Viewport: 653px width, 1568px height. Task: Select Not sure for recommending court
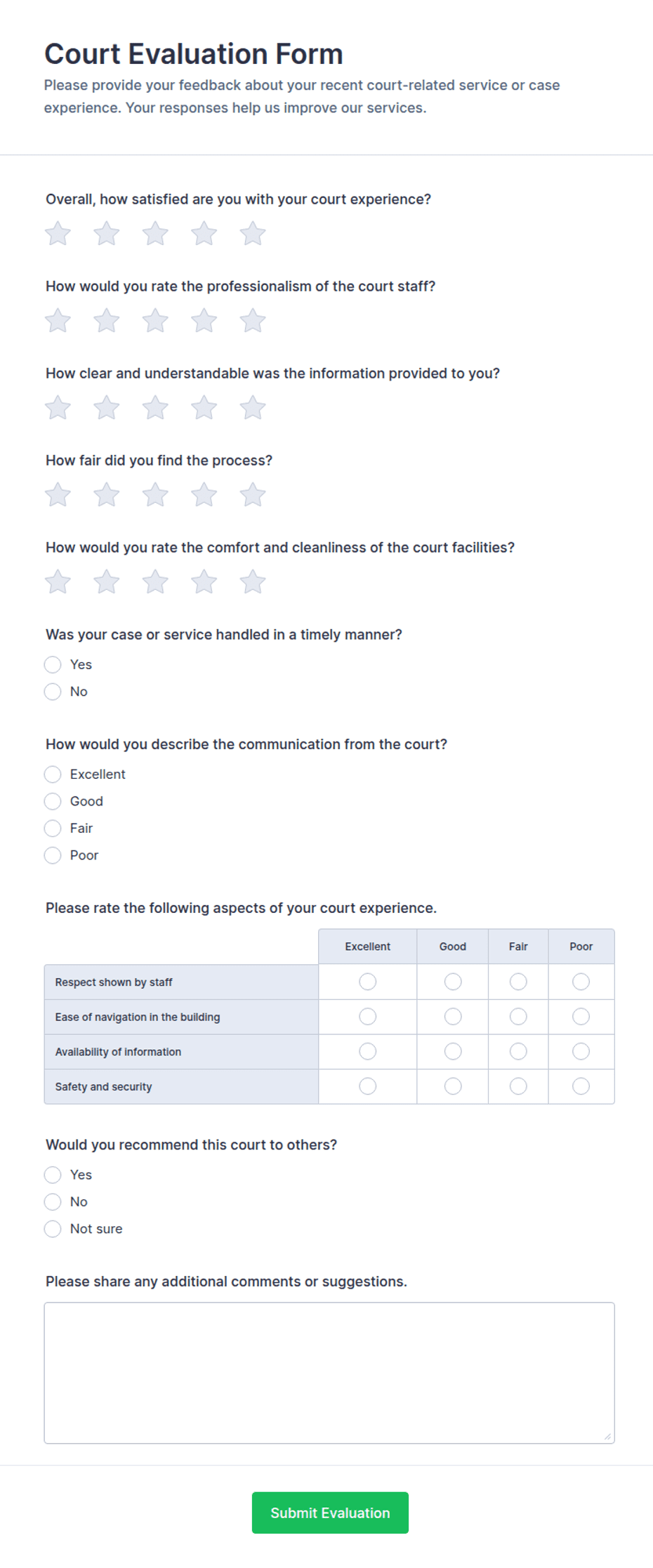tap(53, 1229)
